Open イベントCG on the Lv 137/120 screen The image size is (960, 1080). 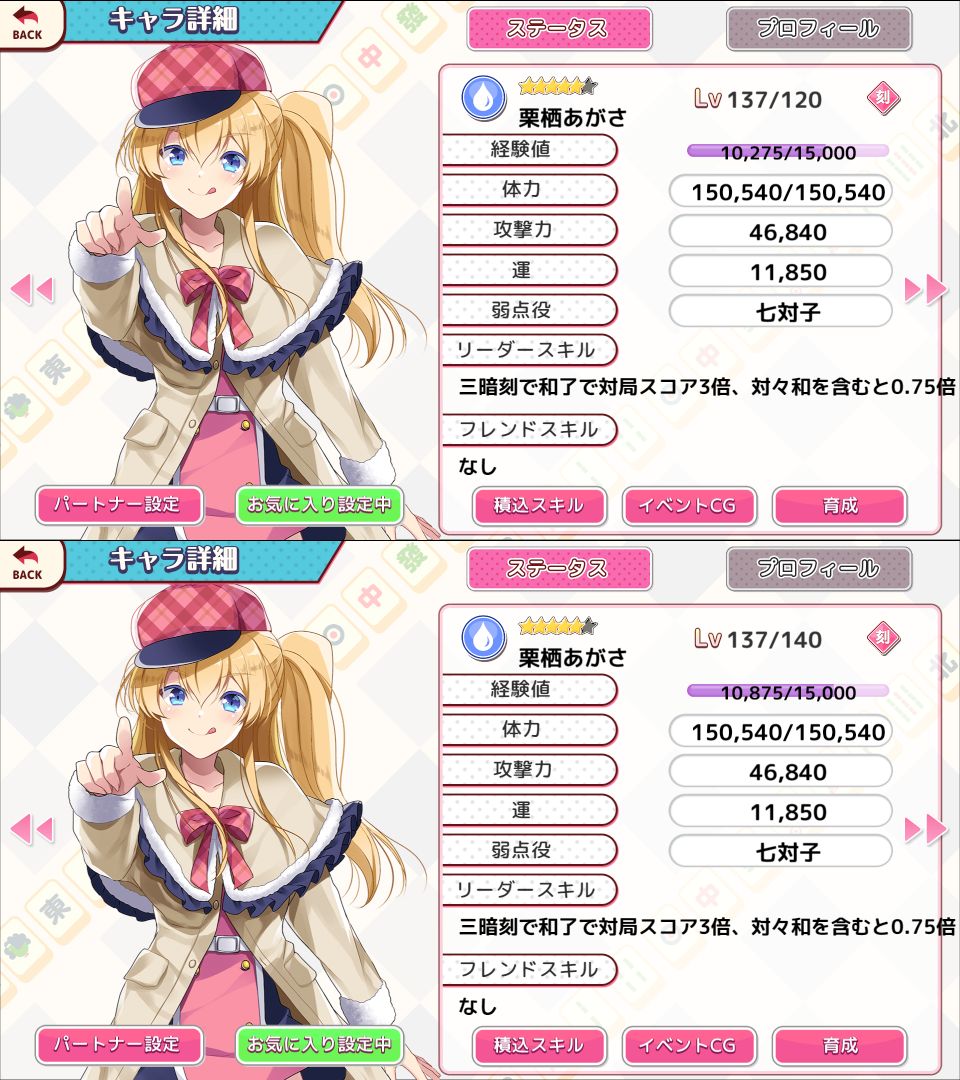pos(689,506)
